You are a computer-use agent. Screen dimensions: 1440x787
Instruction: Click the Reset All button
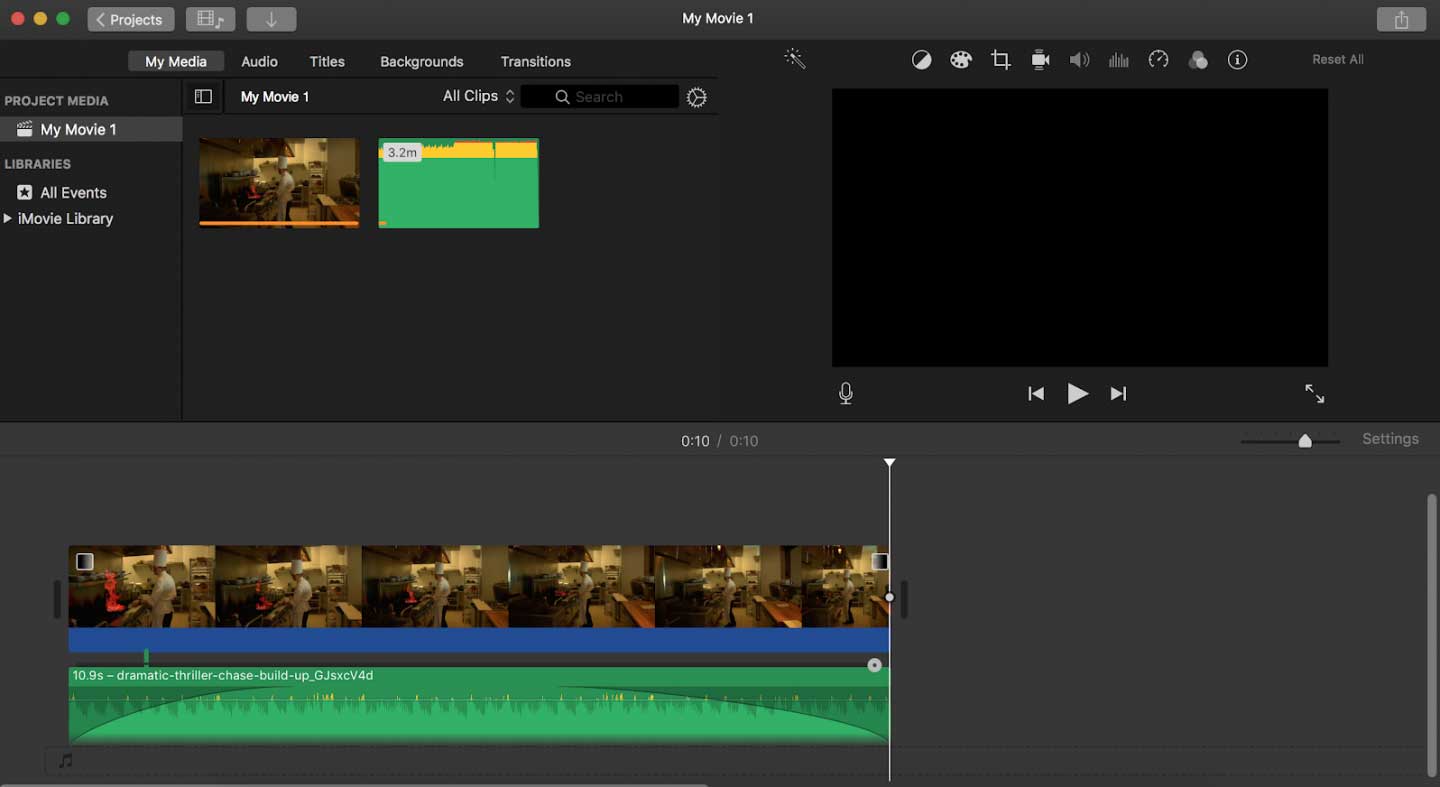point(1337,60)
